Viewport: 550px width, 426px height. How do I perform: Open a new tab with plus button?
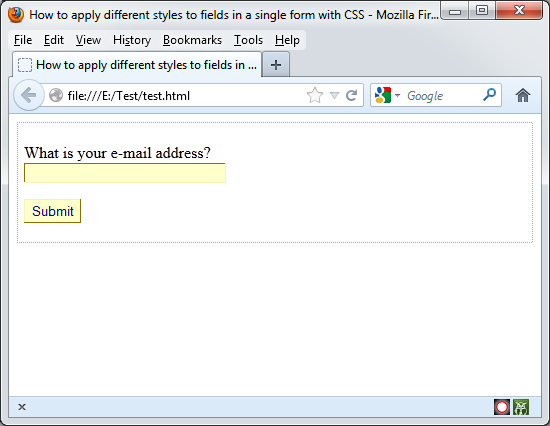point(276,65)
